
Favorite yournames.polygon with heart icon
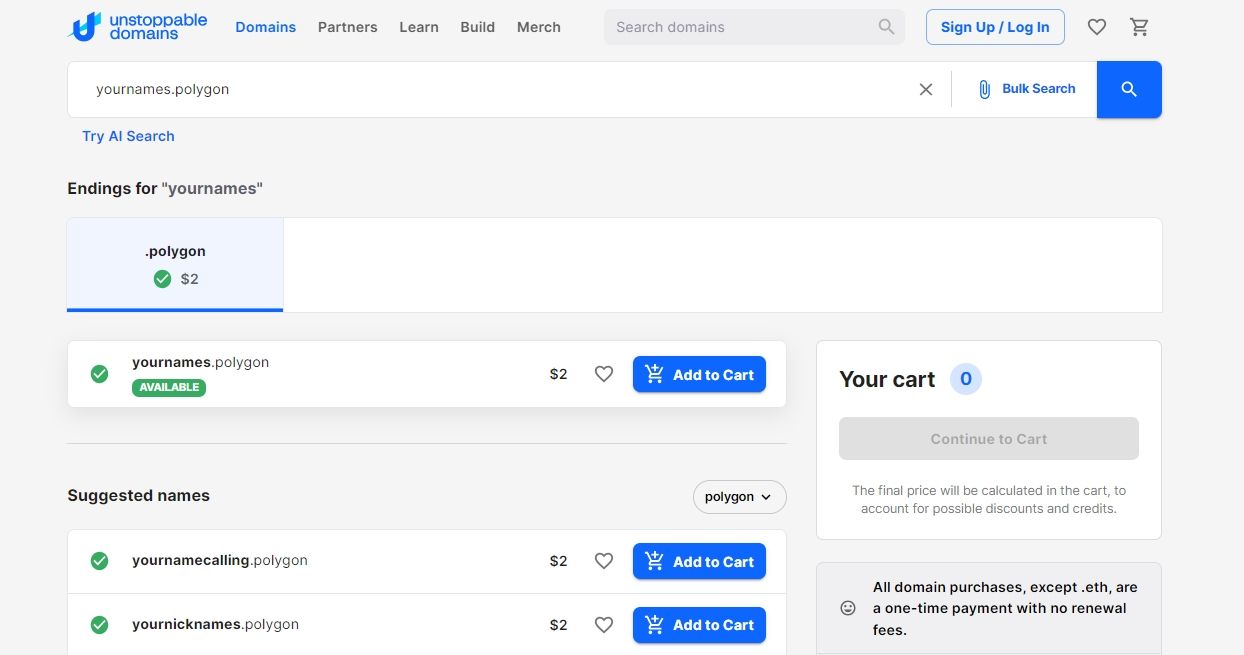point(604,374)
